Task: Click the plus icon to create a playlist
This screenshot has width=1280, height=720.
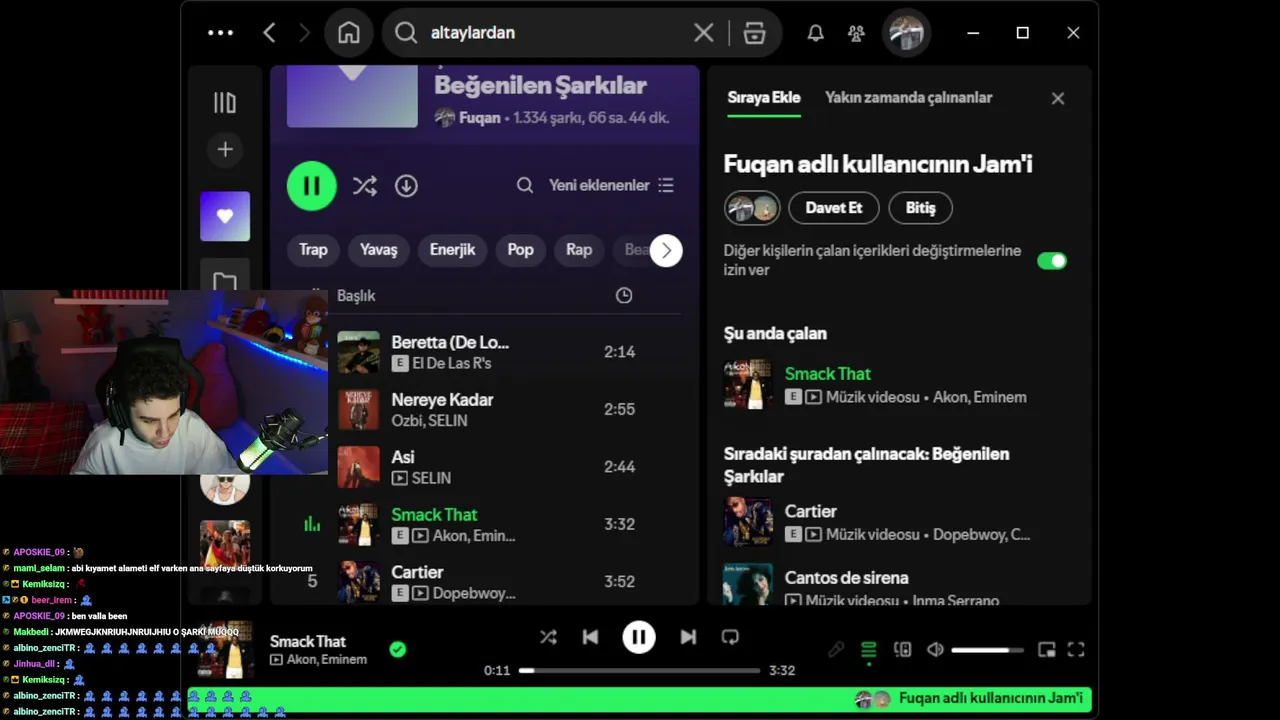Action: click(x=225, y=149)
